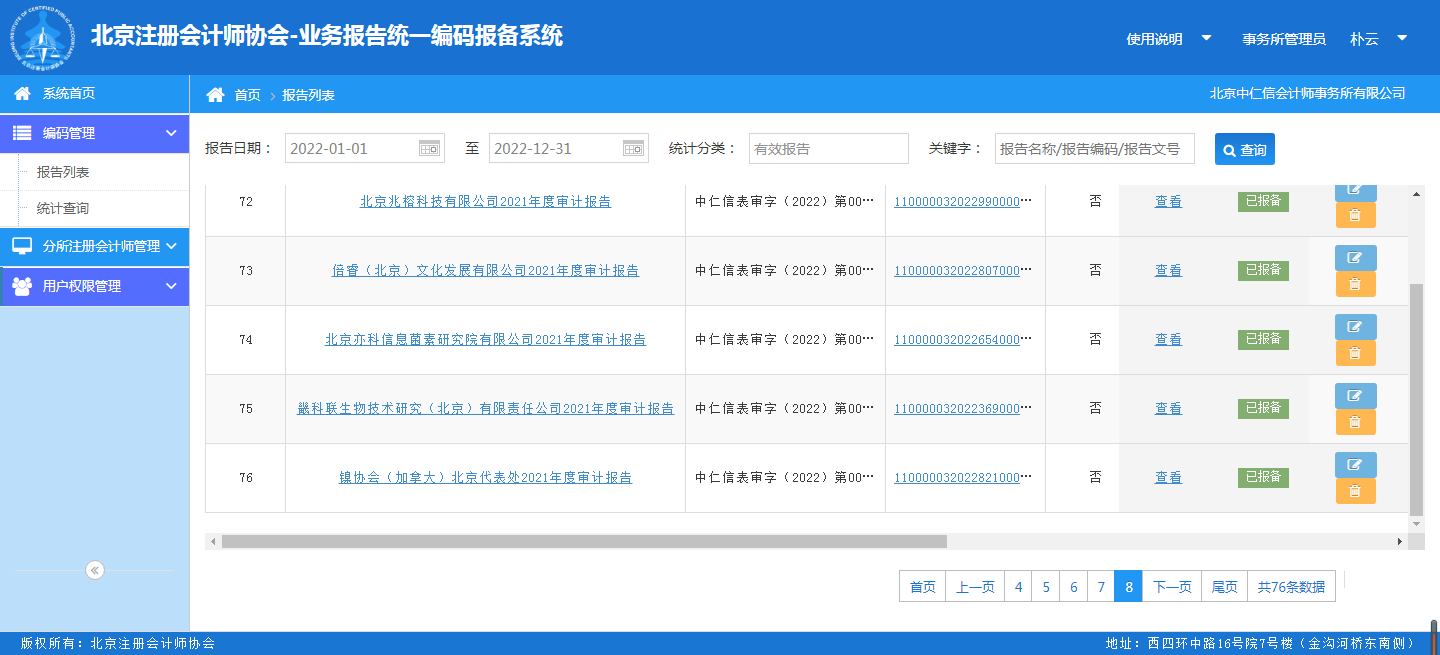Open the start date calendar picker icon

pyautogui.click(x=429, y=149)
